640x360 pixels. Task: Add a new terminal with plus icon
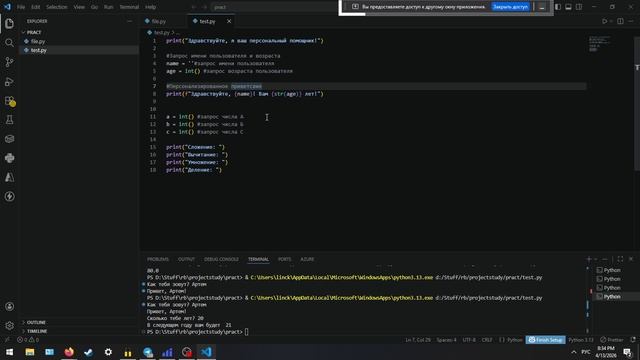tap(589, 259)
